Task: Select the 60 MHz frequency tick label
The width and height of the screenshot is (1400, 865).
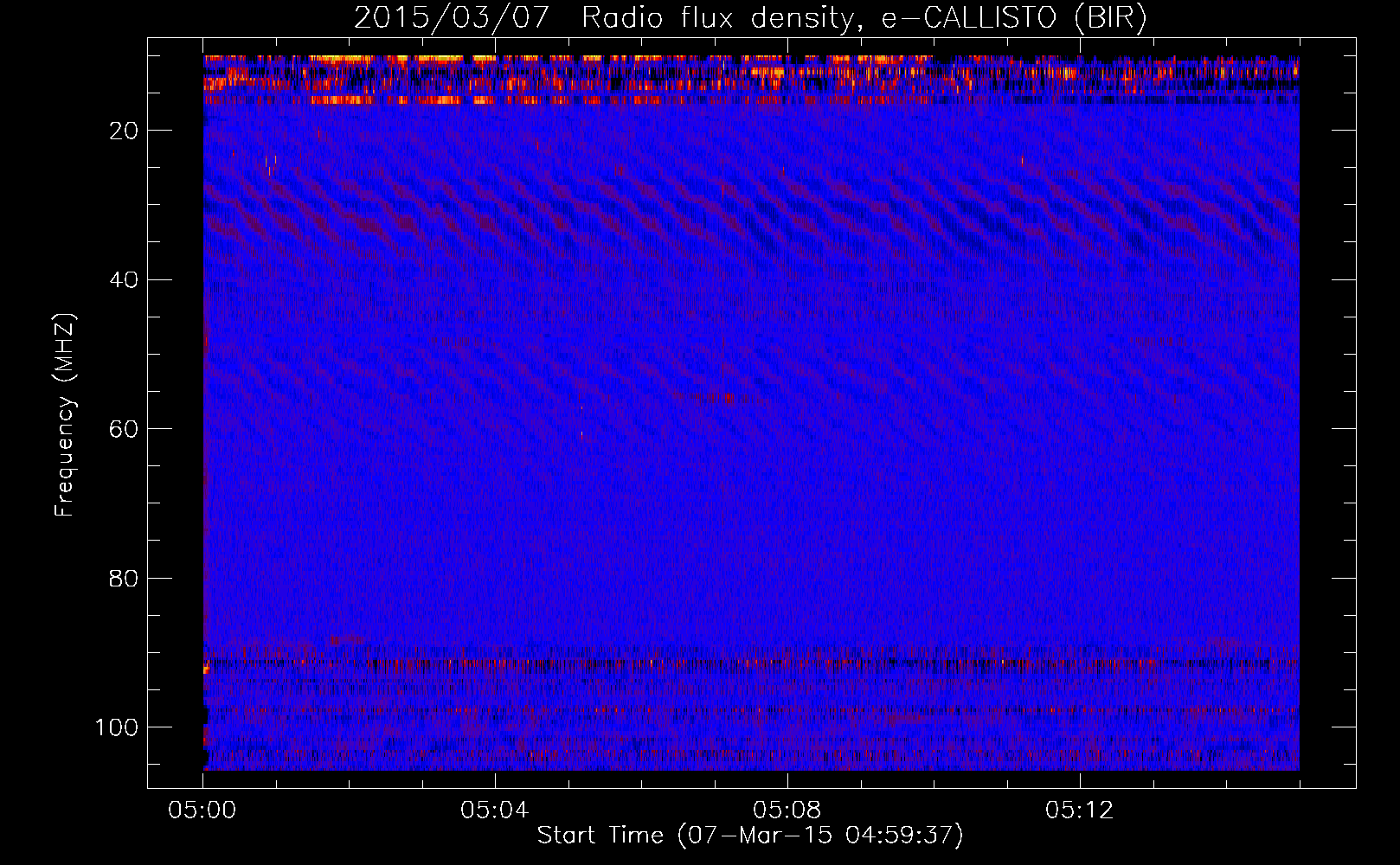Action: coord(124,429)
